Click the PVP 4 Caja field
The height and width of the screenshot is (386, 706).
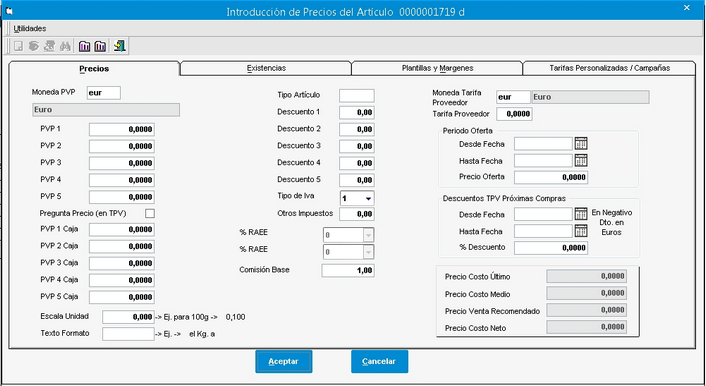[x=122, y=280]
